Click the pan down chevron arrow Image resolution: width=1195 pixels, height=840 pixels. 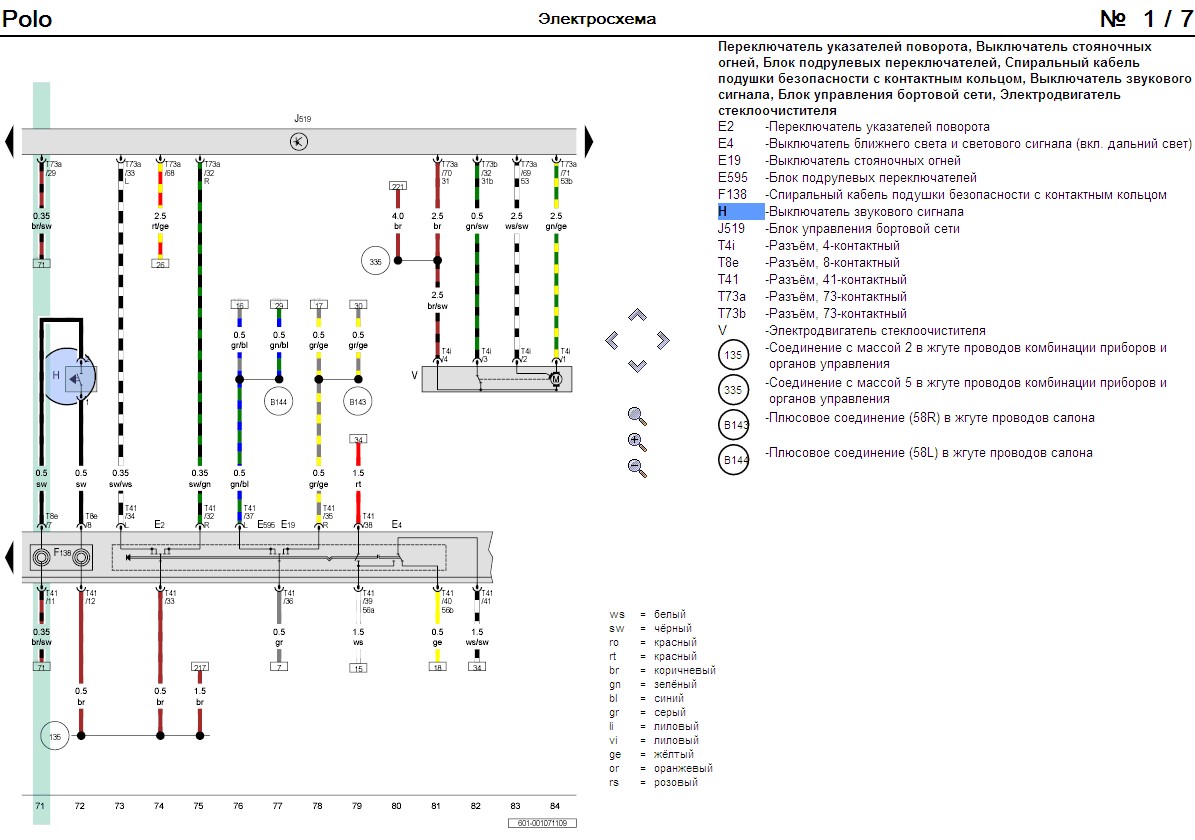point(637,366)
